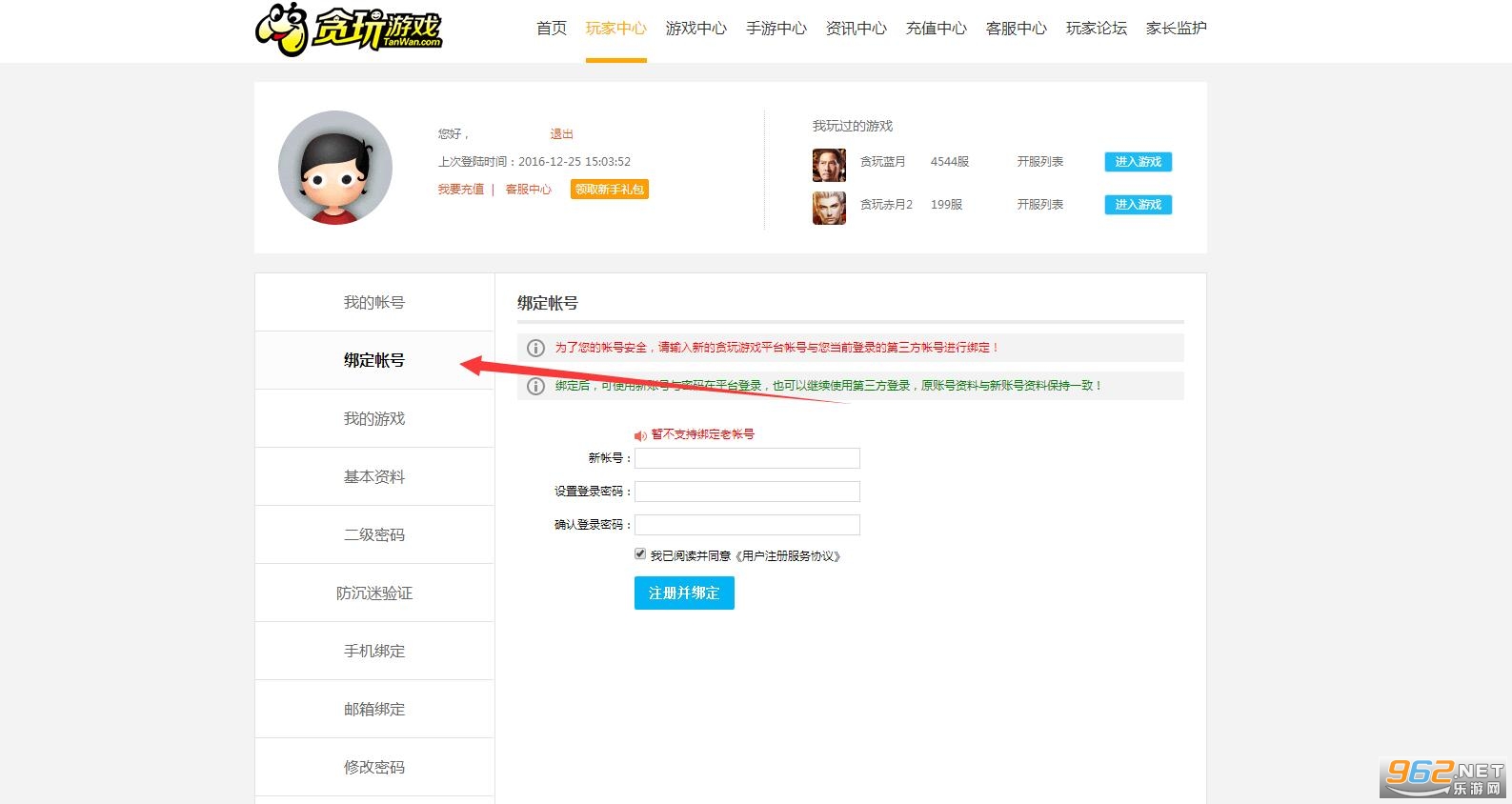
Task: Toggle the 我已阅读并同意 agreement checkbox
Action: (640, 553)
